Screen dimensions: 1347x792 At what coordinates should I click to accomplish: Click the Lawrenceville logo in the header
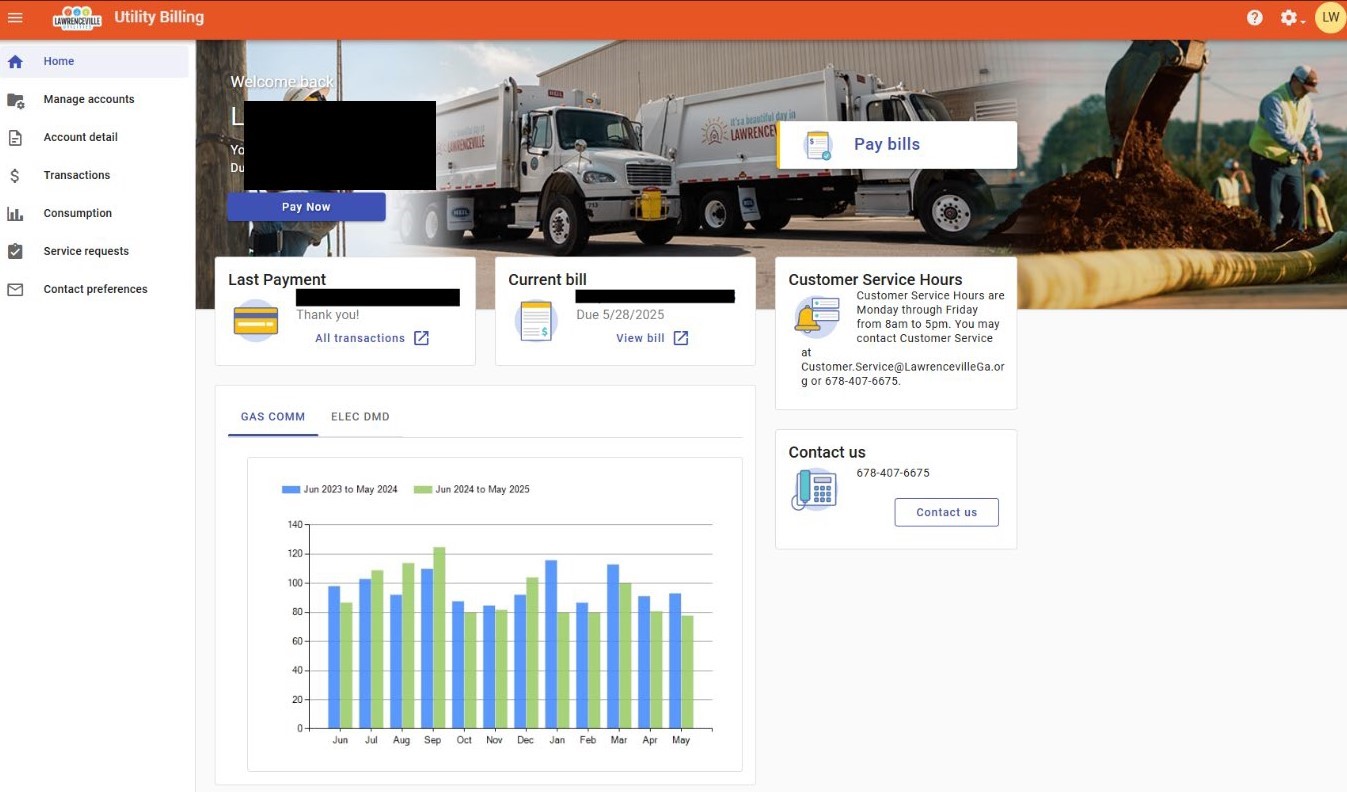(x=76, y=17)
